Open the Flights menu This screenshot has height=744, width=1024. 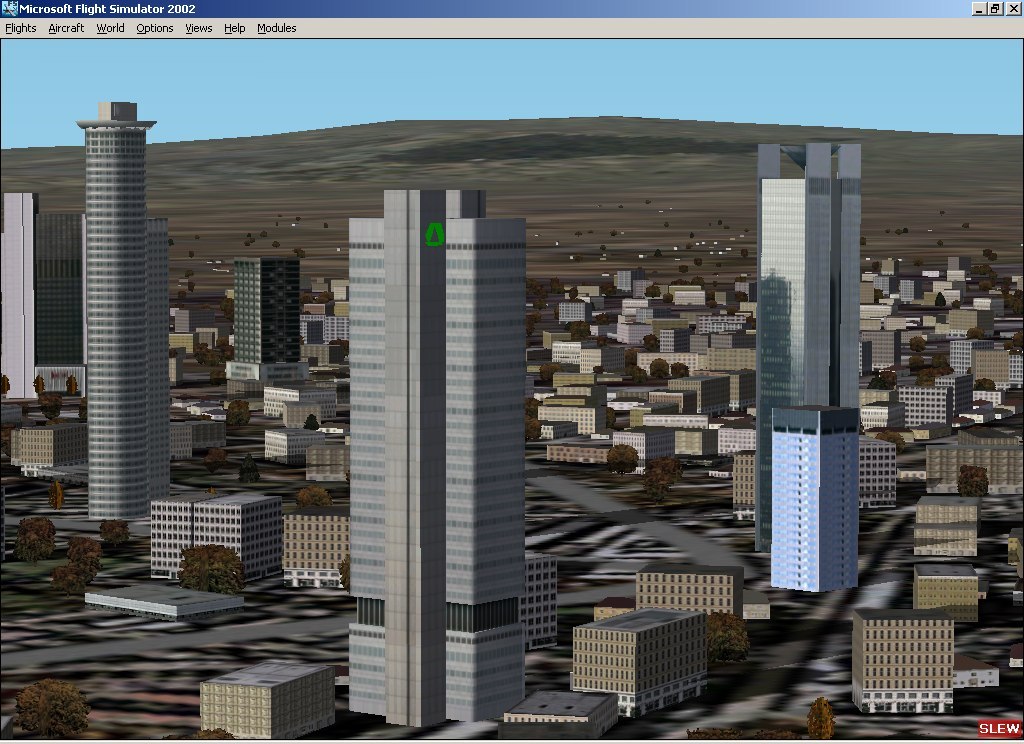(x=21, y=28)
